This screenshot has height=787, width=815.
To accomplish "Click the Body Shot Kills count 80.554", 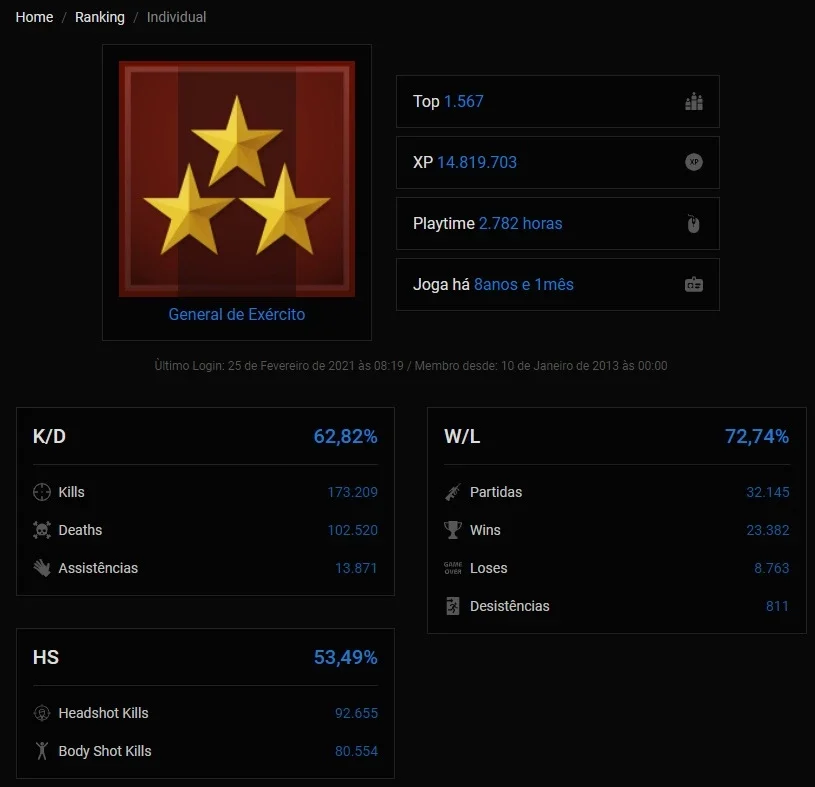I will 357,751.
